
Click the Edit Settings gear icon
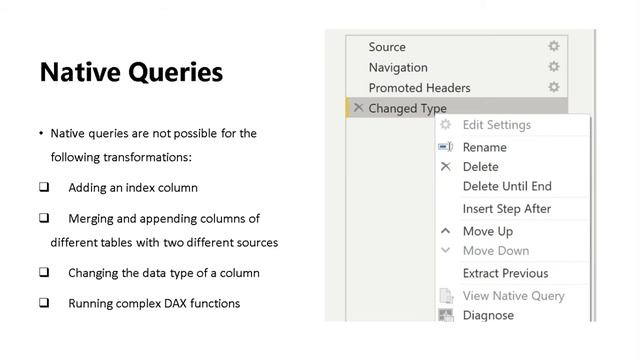445,124
